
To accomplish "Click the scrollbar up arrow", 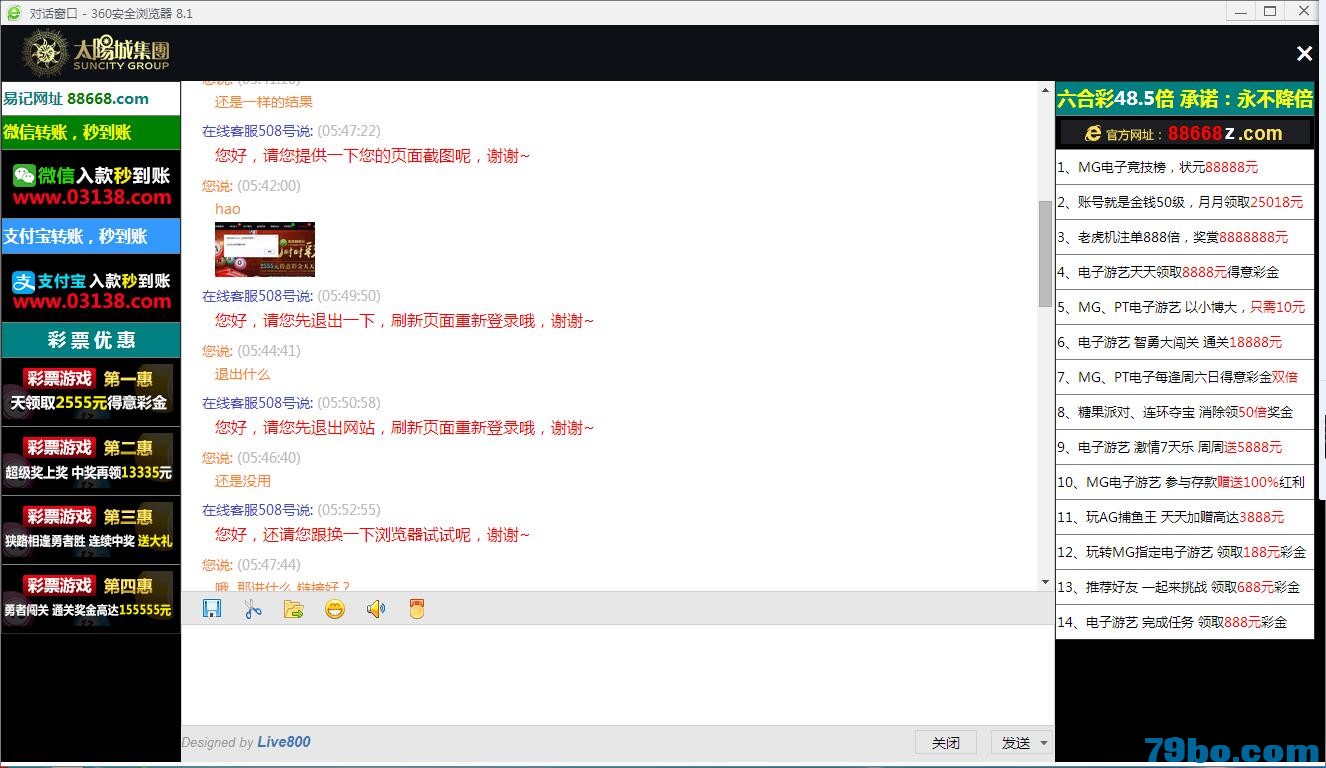I will coord(1046,90).
